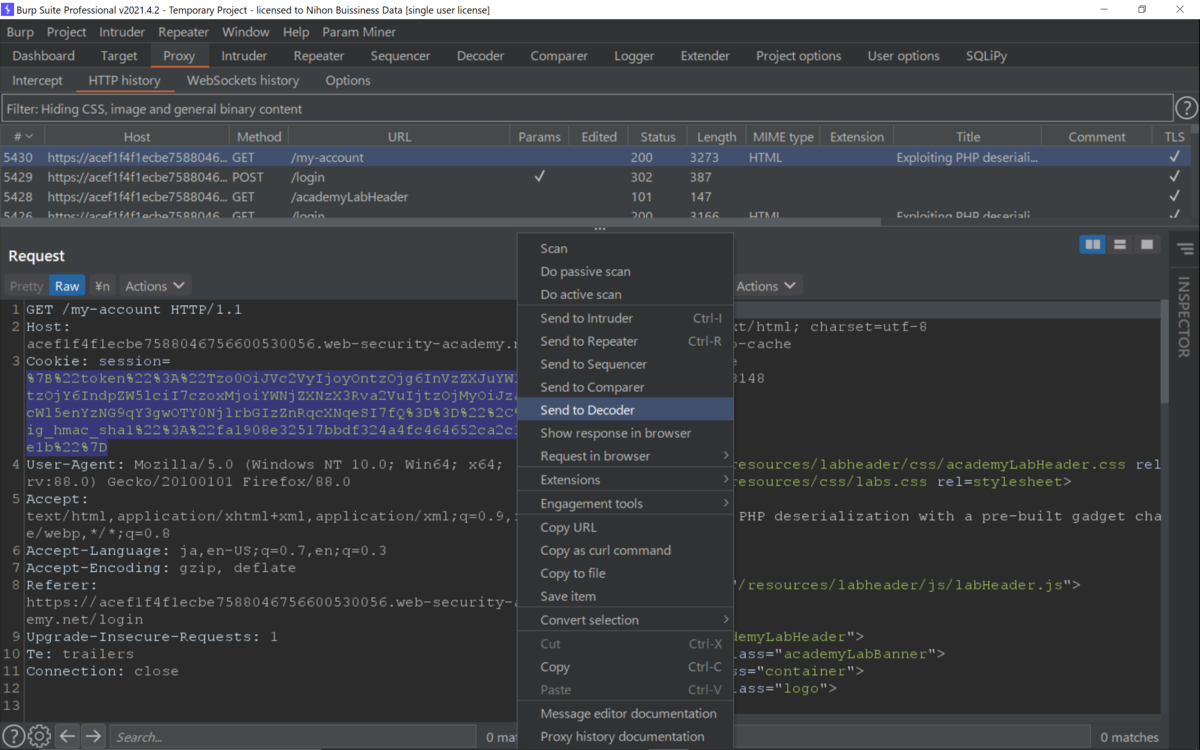
Task: Switch request view to Pretty
Action: 27,286
